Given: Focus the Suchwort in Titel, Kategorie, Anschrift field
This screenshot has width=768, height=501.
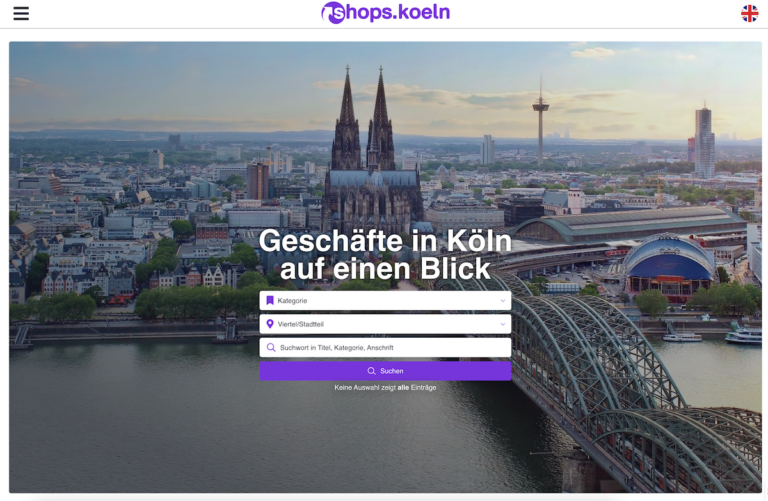Looking at the screenshot, I should click(385, 347).
